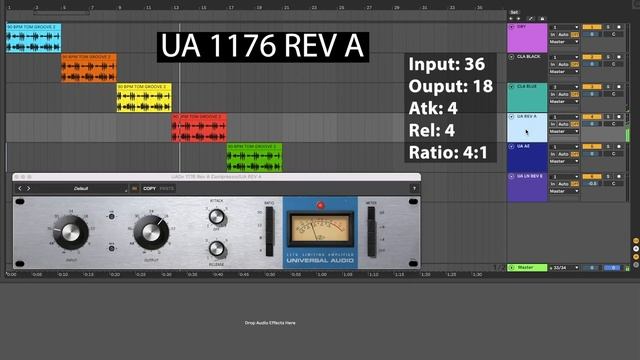
Task: Open DRY track output Master dropdown
Action: [564, 42]
